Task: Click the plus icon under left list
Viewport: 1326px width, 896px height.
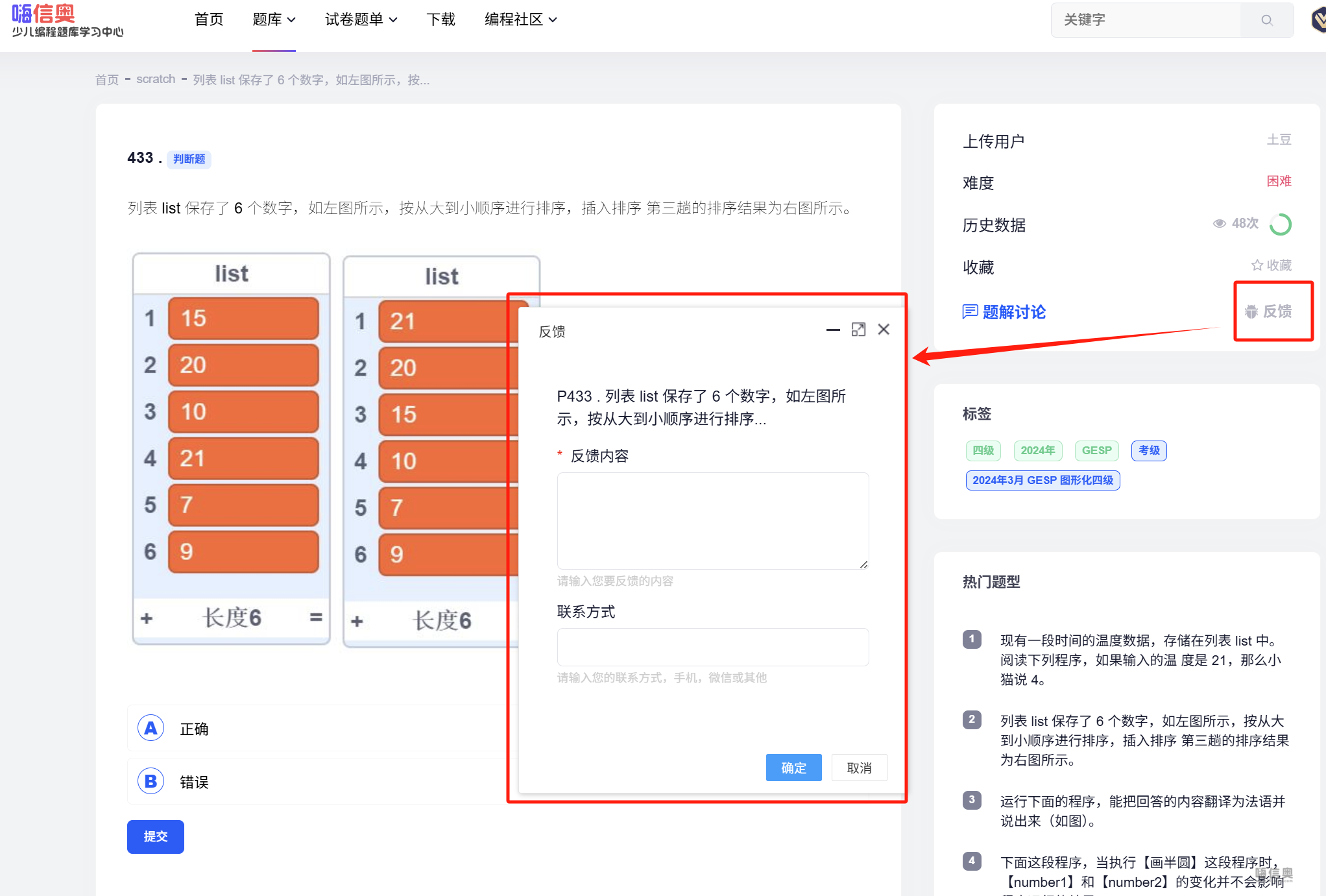Action: point(147,618)
